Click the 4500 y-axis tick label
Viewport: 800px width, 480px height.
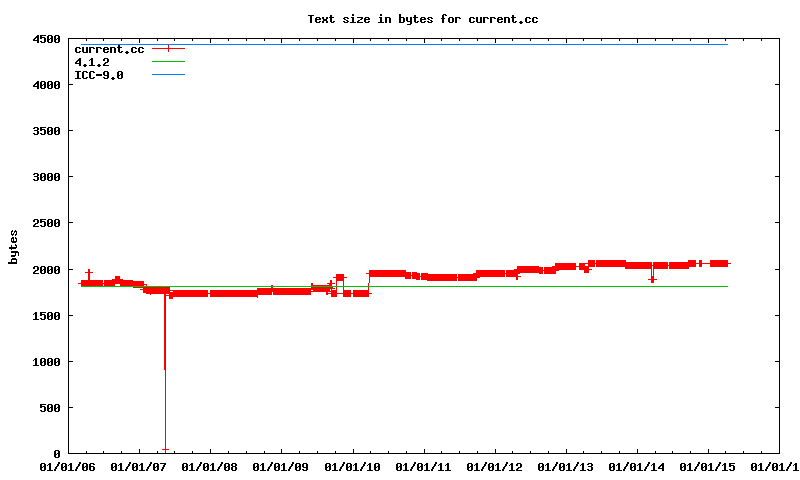tap(46, 40)
